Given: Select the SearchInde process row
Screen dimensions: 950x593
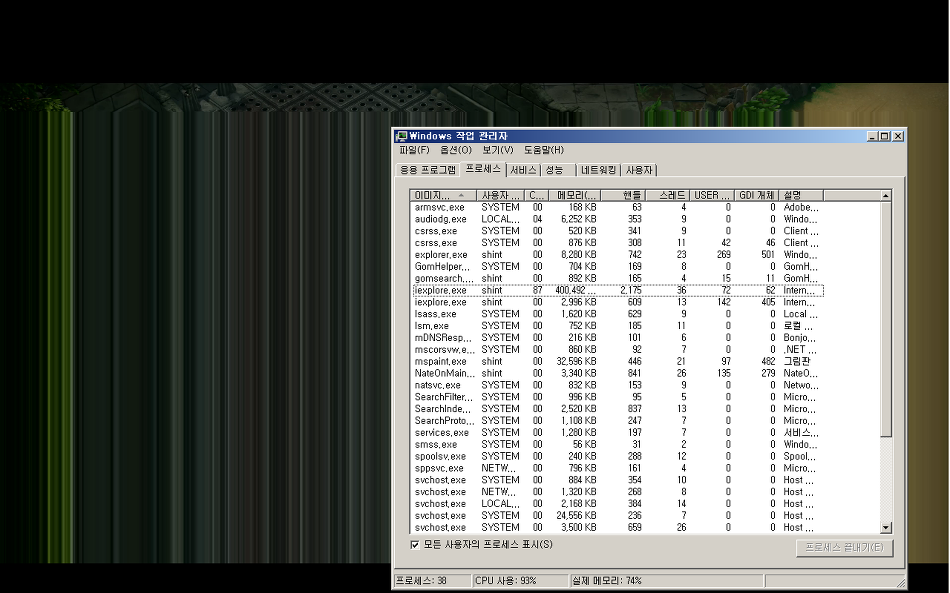Looking at the screenshot, I should point(617,409).
